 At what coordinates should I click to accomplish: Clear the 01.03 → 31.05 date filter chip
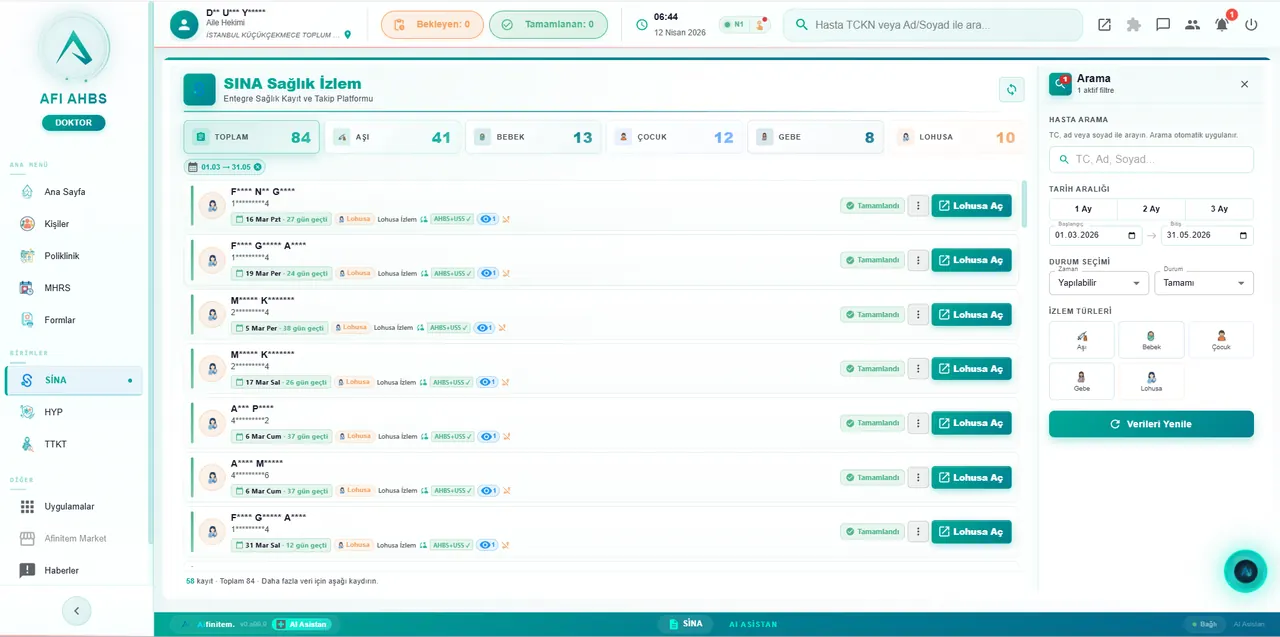(x=258, y=167)
